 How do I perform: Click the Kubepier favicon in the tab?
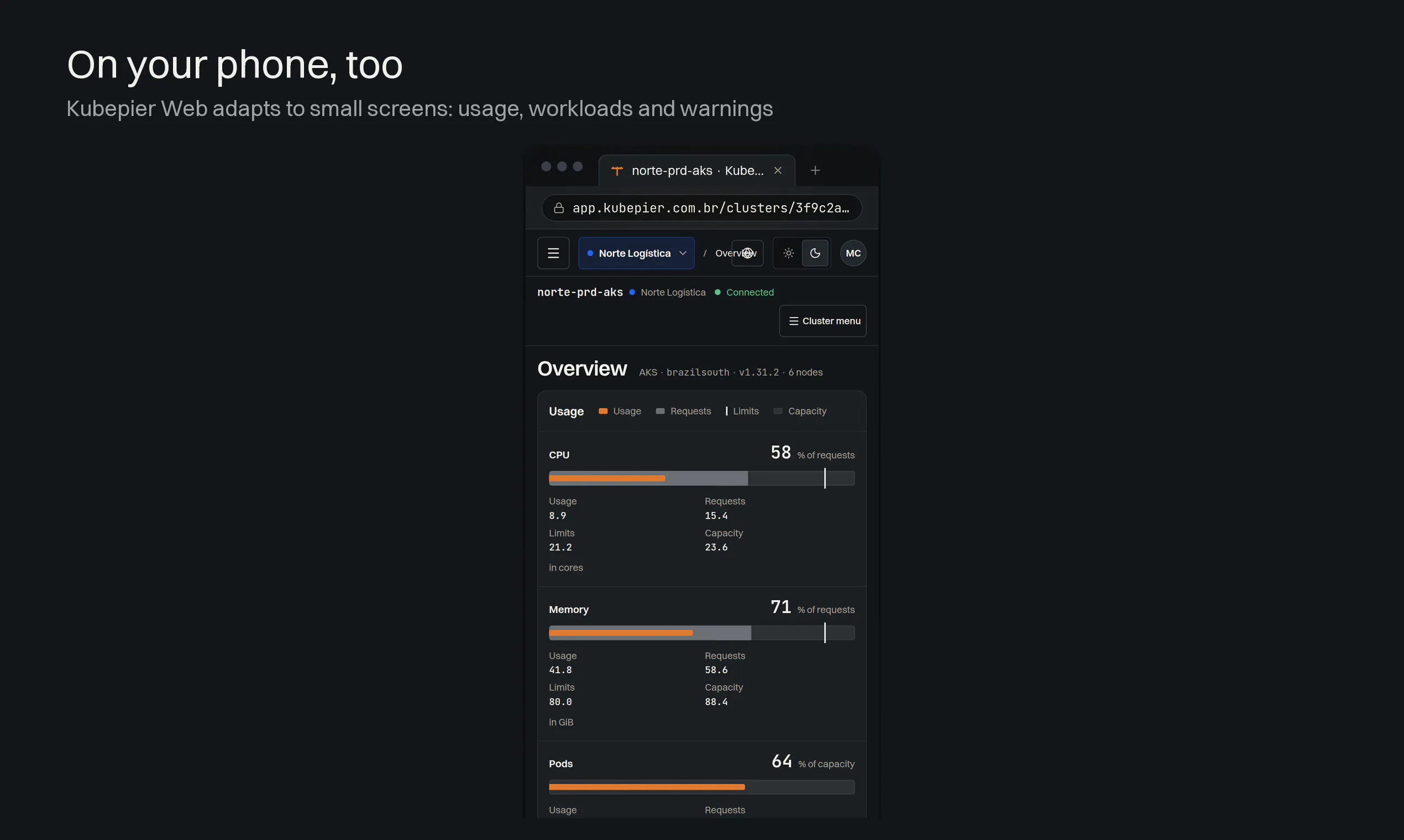click(x=617, y=170)
